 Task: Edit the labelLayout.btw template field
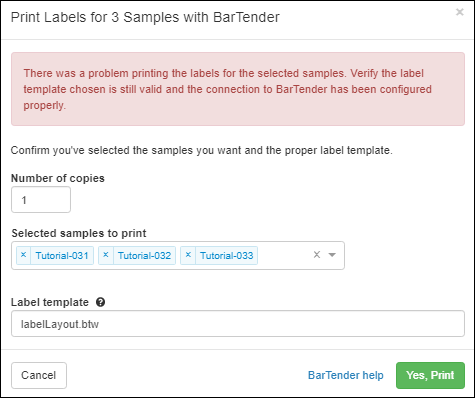tap(238, 324)
